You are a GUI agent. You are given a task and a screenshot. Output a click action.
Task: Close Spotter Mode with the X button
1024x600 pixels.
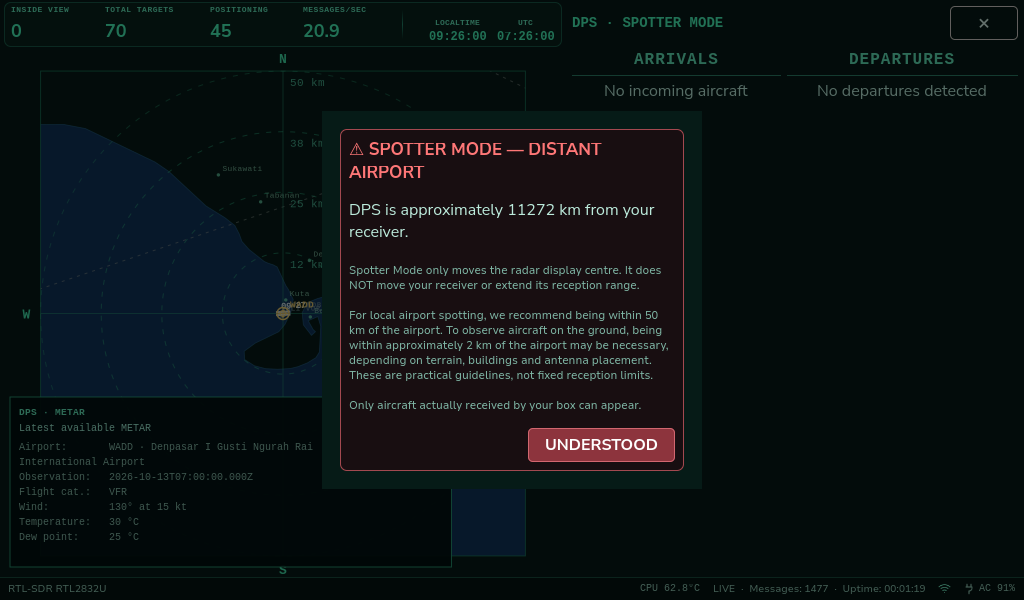pos(984,23)
